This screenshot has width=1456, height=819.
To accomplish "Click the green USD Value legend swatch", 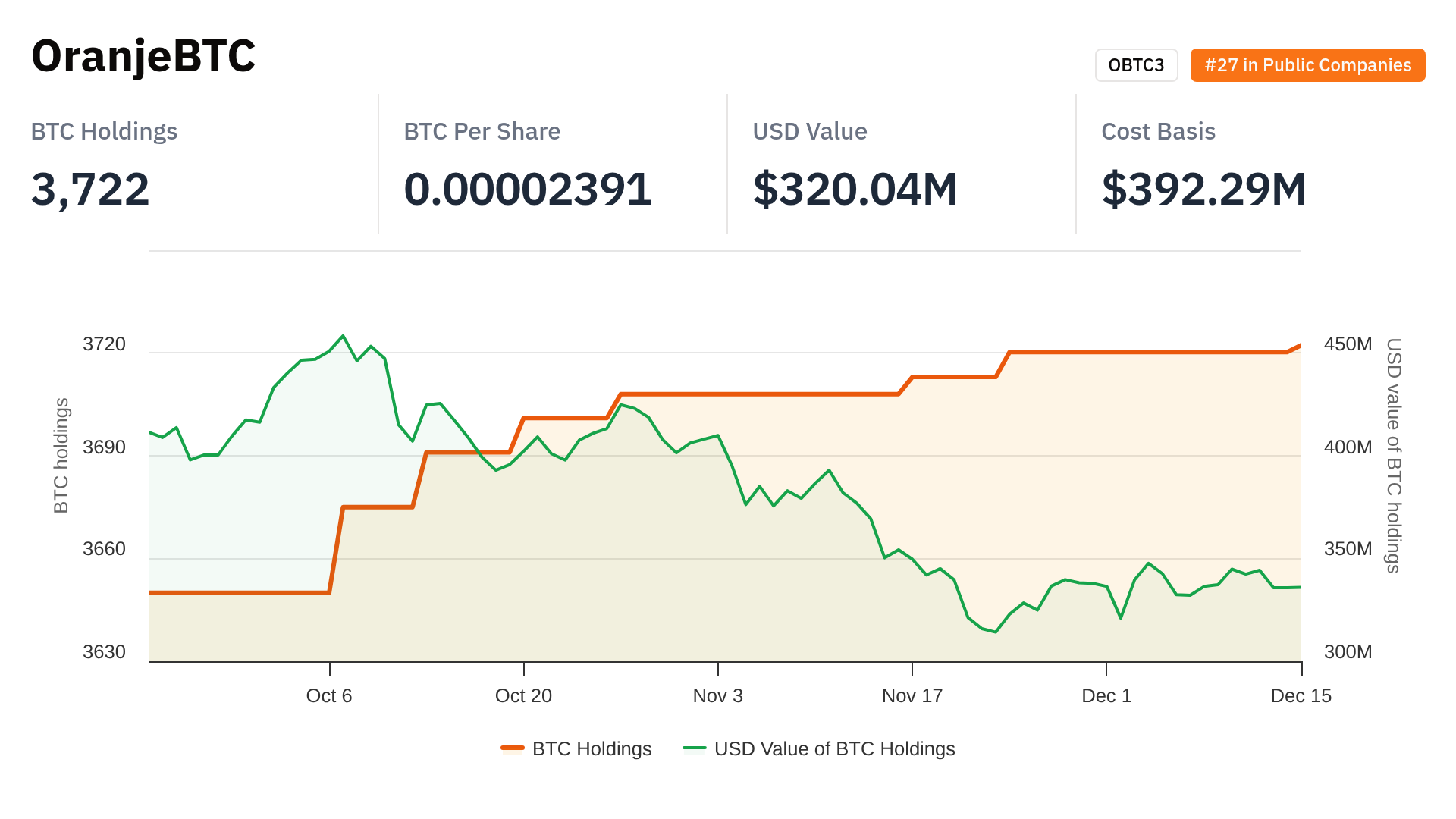I will (695, 749).
